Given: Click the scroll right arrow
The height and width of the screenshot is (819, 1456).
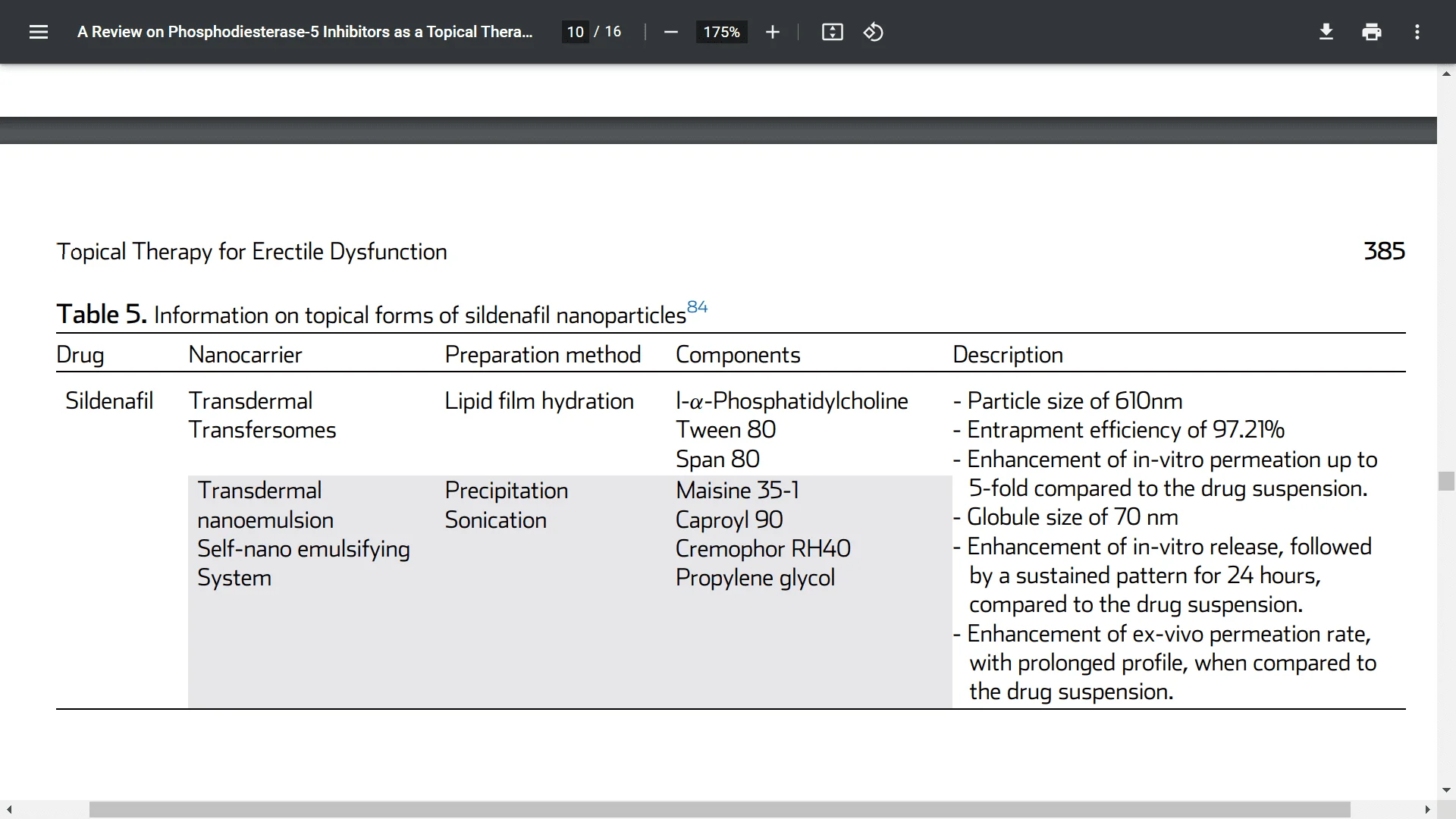Looking at the screenshot, I should pos(1428,810).
